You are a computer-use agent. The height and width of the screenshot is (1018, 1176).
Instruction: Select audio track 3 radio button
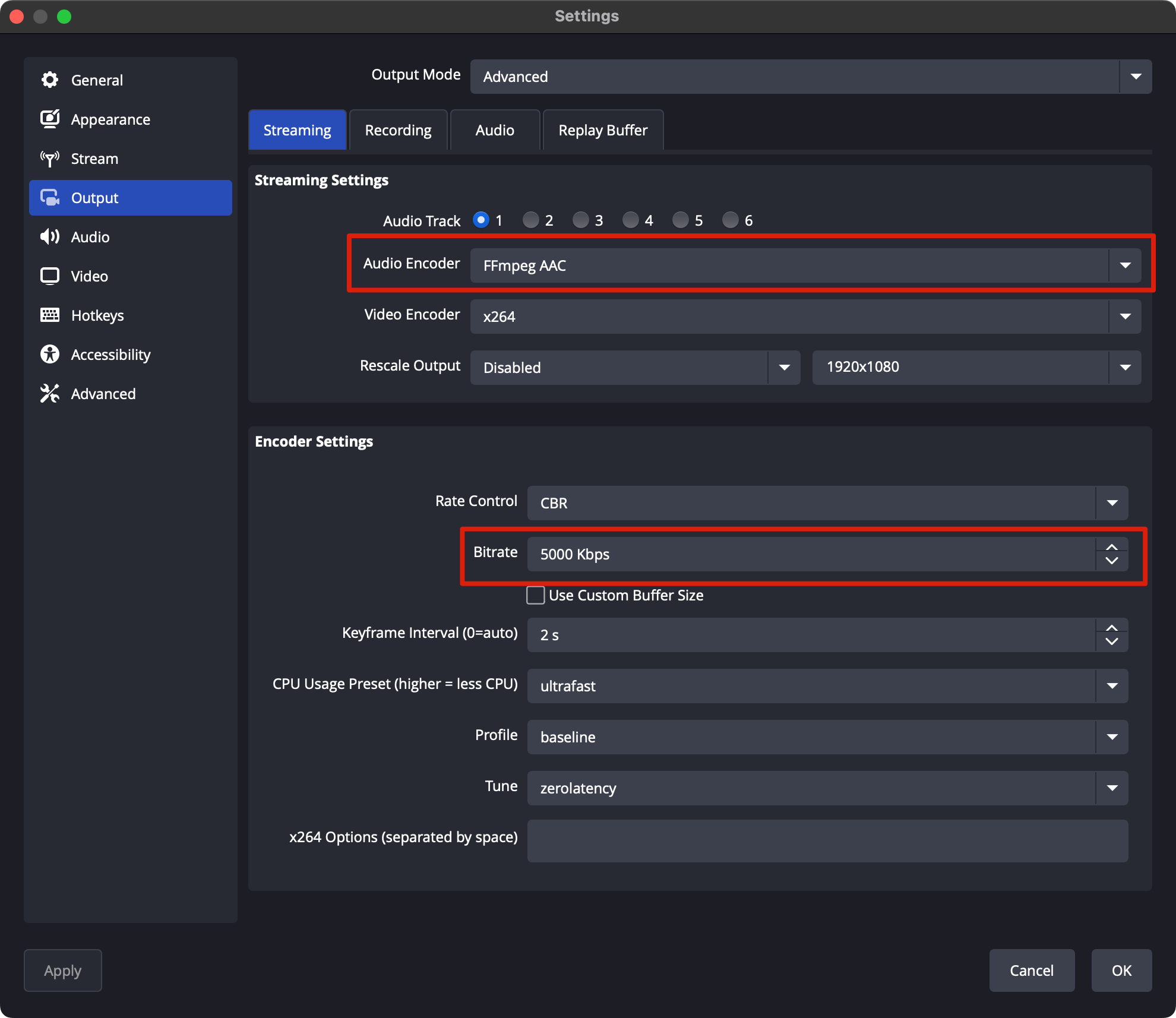pyautogui.click(x=581, y=220)
